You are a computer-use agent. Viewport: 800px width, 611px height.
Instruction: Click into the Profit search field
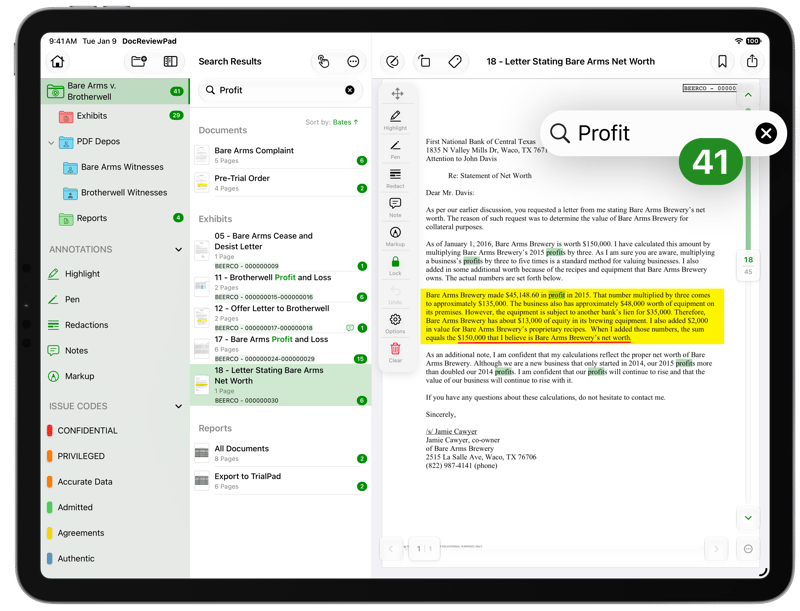(280, 90)
